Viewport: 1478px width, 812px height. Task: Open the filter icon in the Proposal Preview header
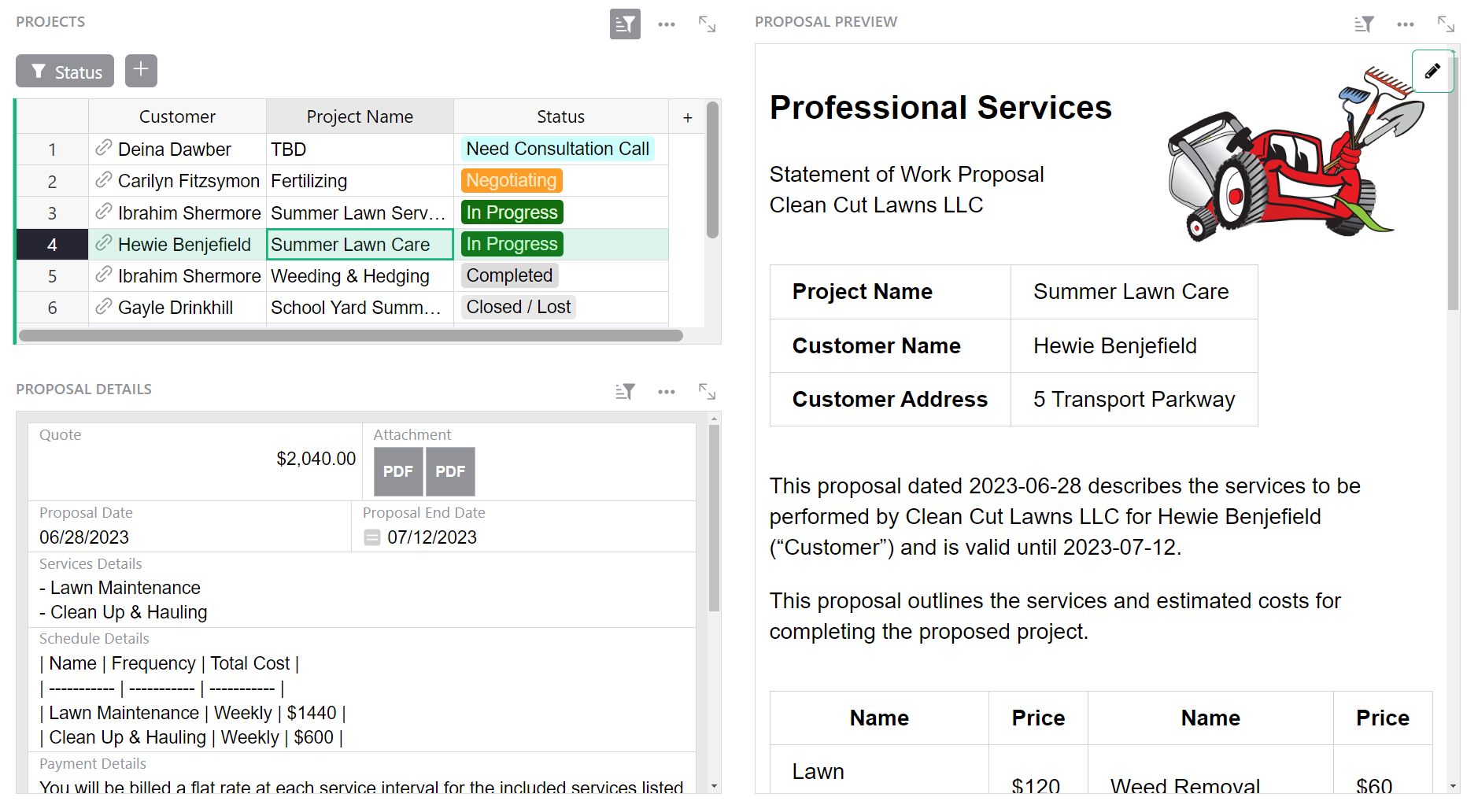(x=1363, y=24)
